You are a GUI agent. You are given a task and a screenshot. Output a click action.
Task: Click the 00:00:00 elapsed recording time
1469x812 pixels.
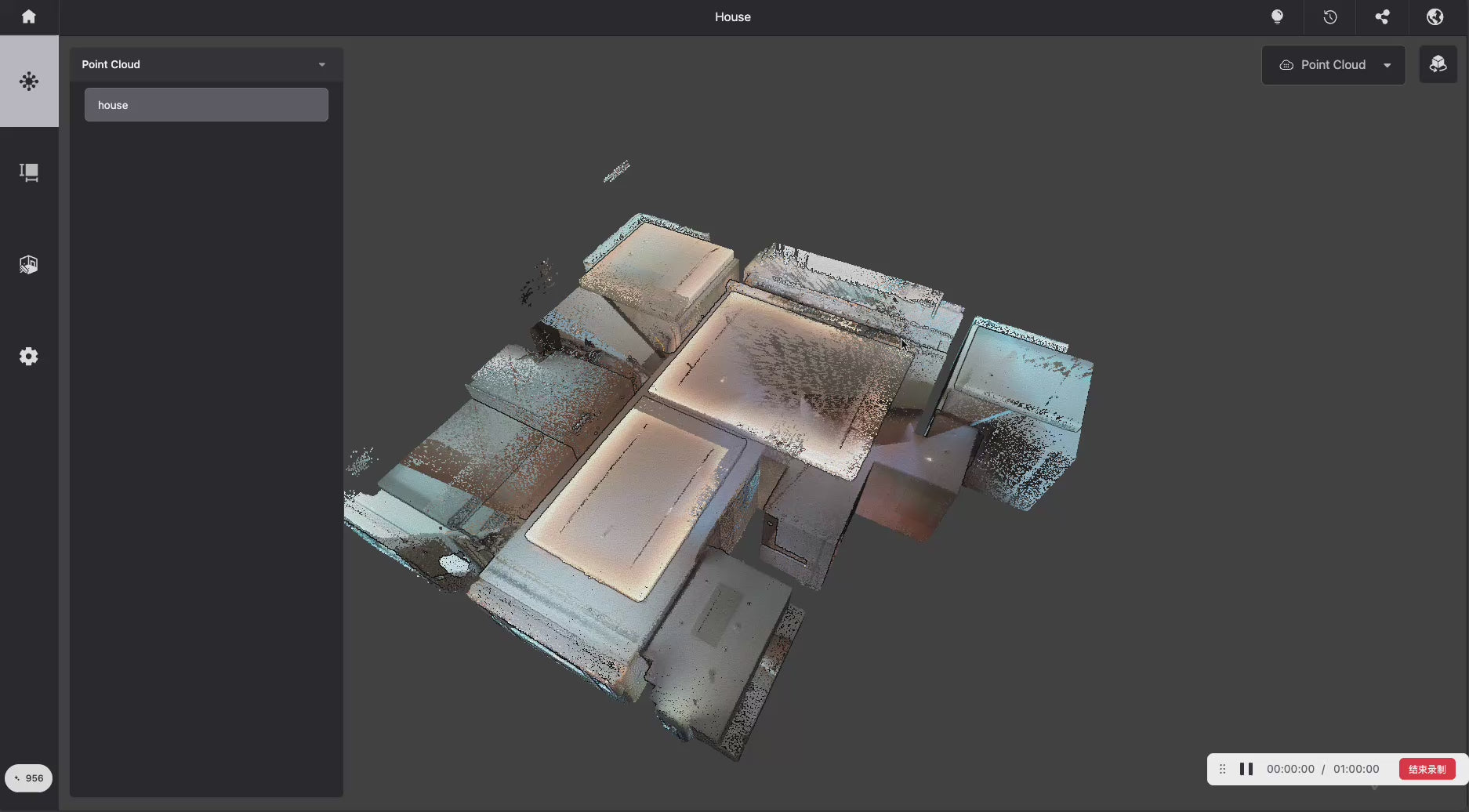[1290, 769]
